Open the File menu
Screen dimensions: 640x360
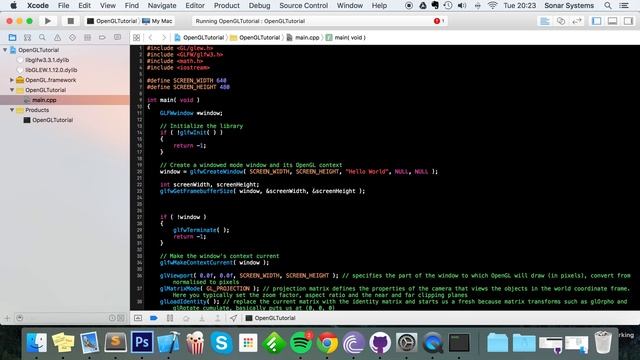[63, 6]
